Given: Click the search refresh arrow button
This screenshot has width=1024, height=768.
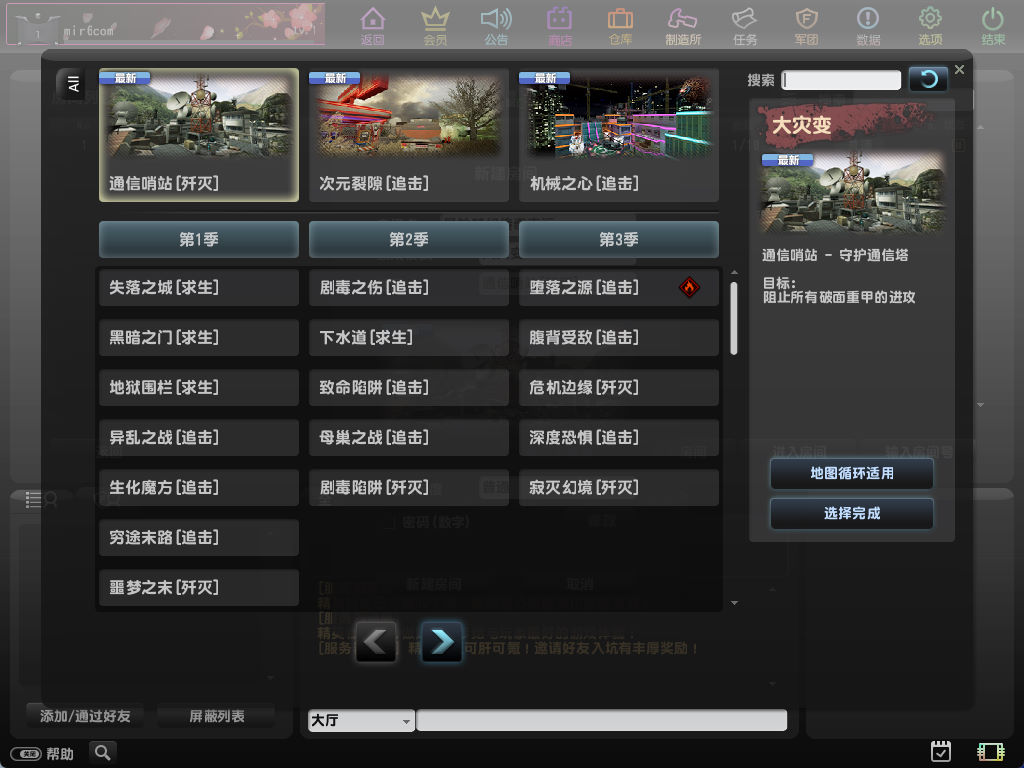Looking at the screenshot, I should (928, 80).
